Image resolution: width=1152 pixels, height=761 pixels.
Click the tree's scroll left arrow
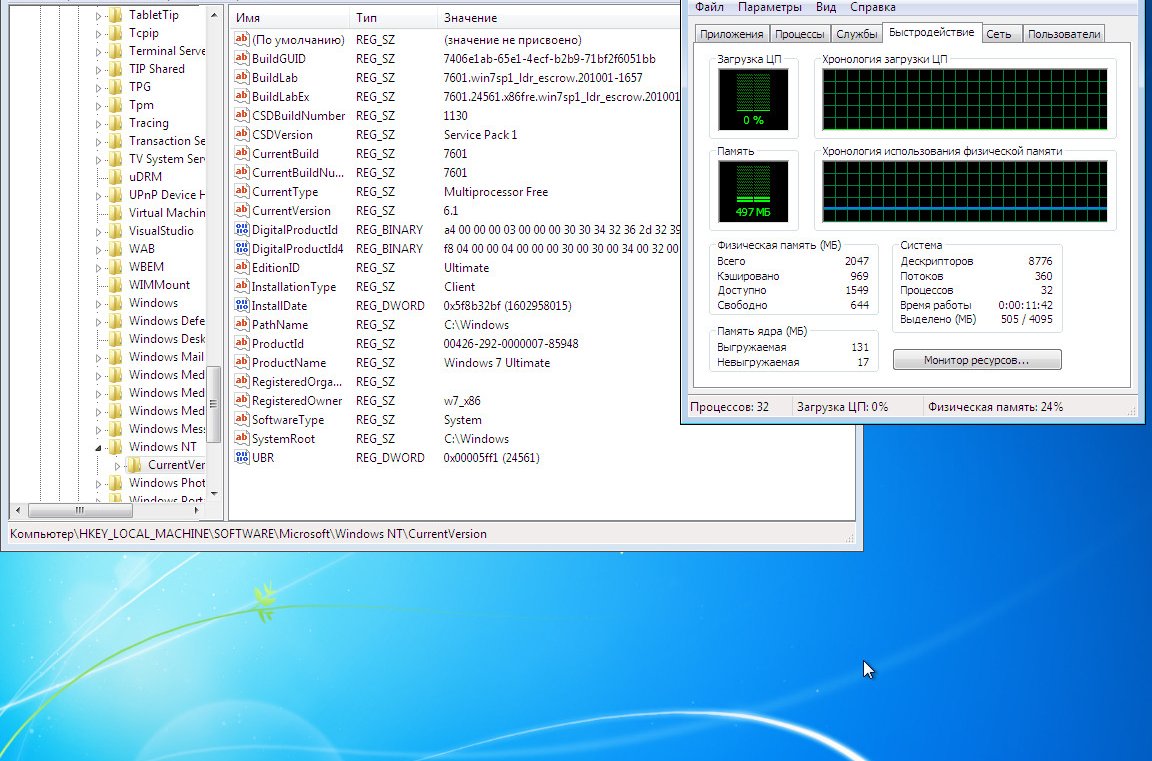(x=18, y=510)
